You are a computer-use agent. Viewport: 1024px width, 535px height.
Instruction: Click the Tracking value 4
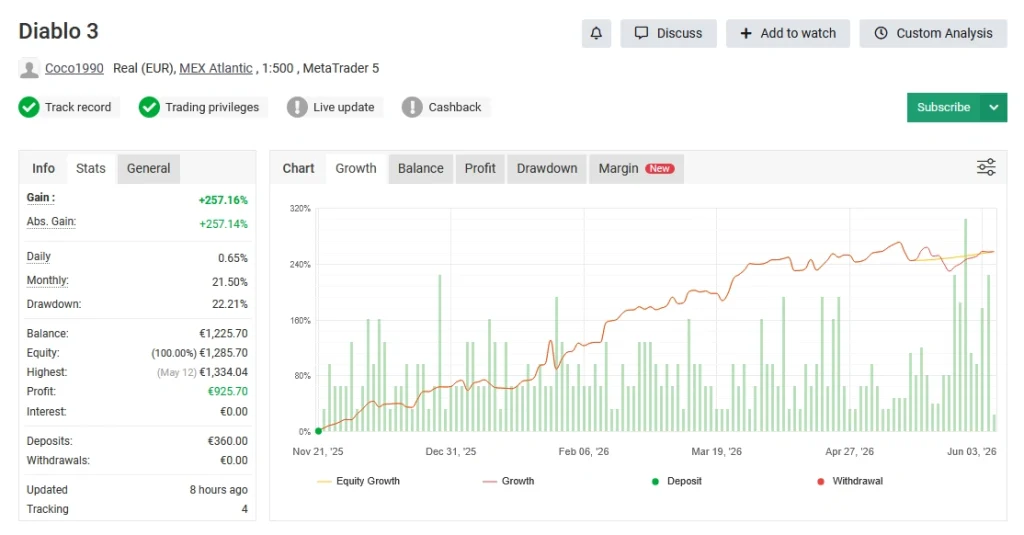(245, 510)
